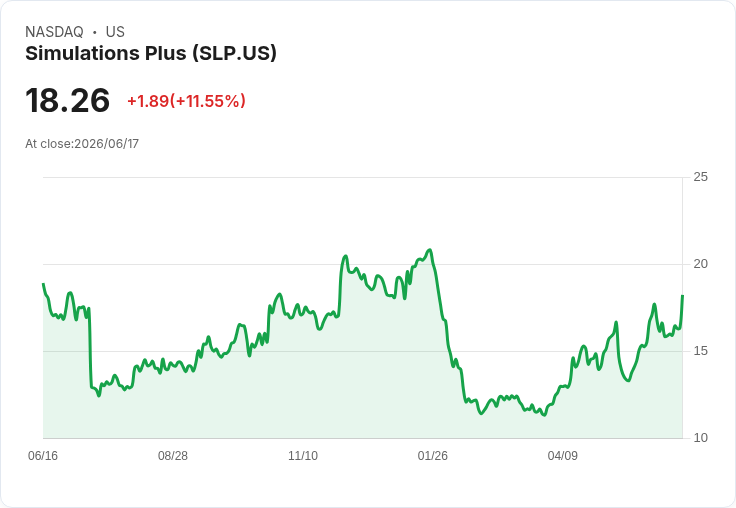736x508 pixels.
Task: Click the 08/28 date label on the x-axis
Action: pos(173,456)
